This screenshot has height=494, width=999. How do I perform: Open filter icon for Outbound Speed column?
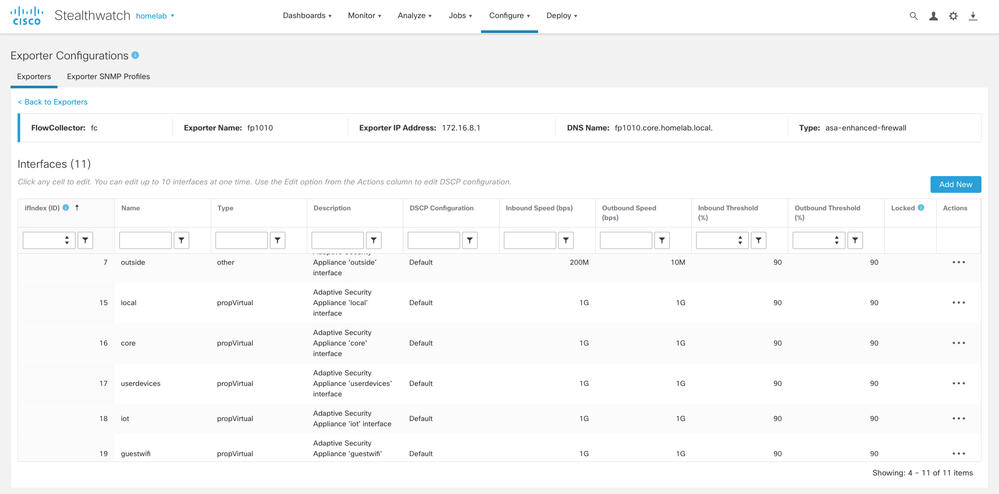[663, 240]
